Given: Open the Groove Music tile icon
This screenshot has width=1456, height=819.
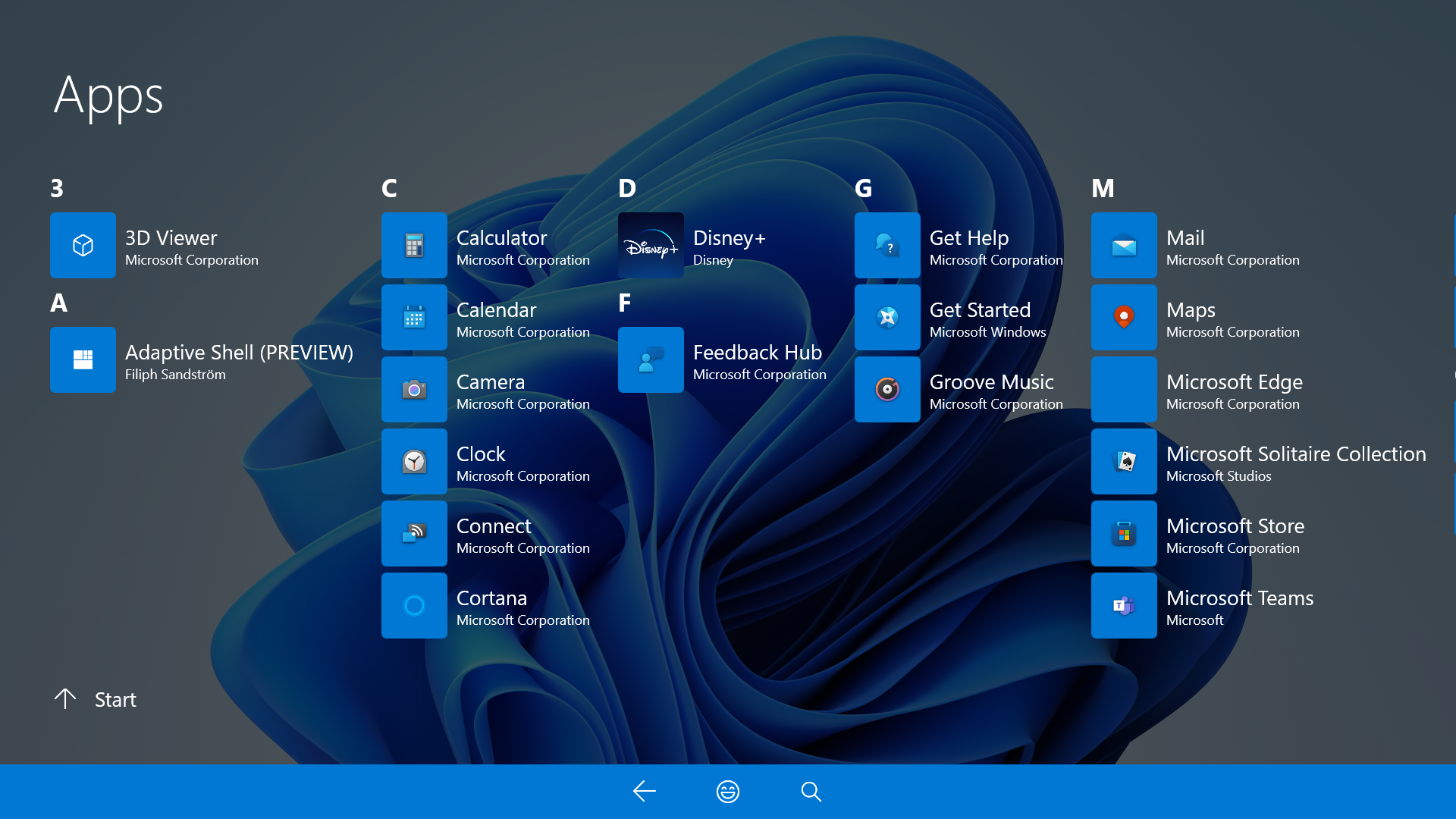Looking at the screenshot, I should coord(887,389).
